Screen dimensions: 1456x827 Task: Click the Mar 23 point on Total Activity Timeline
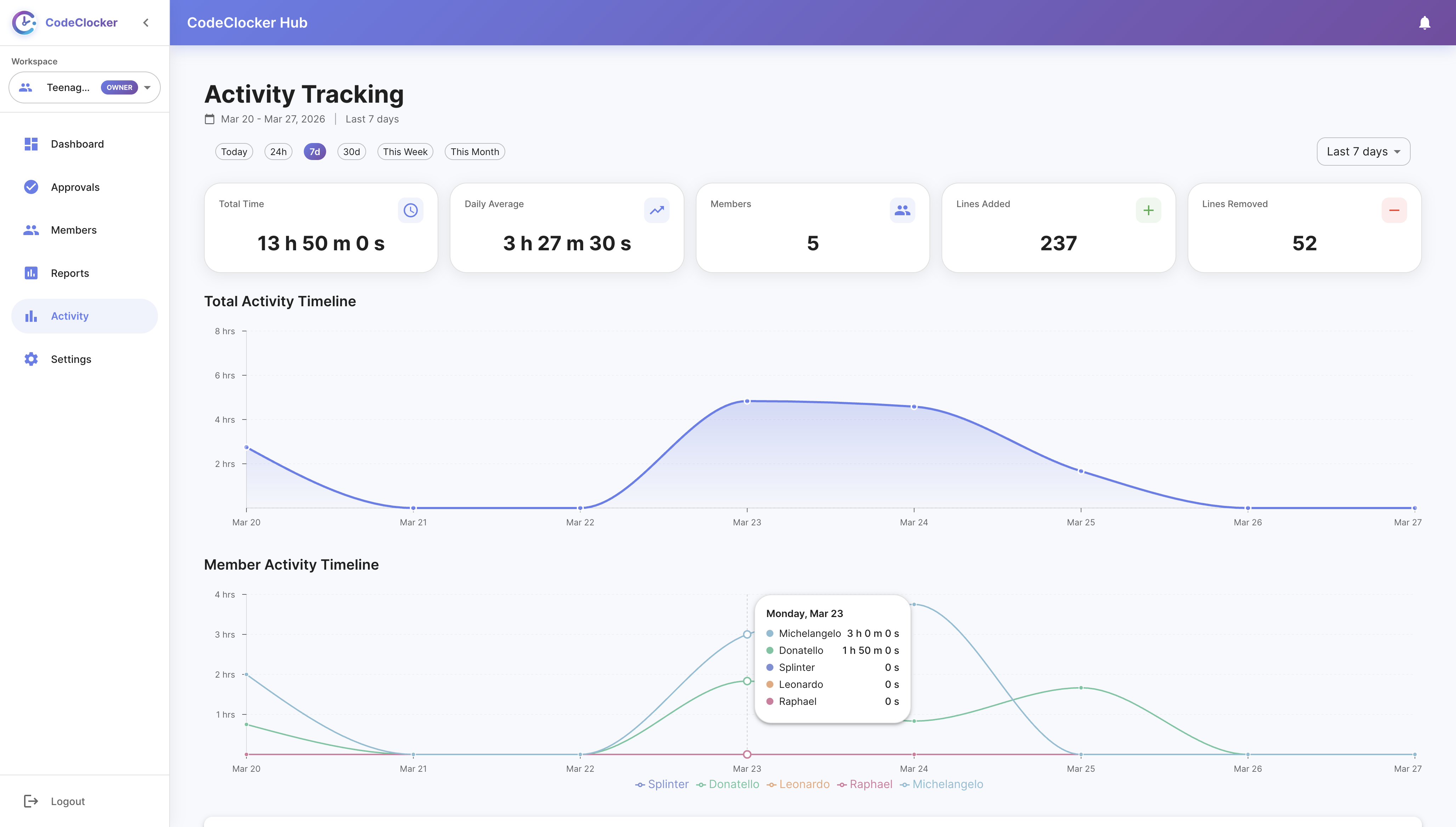coord(746,400)
